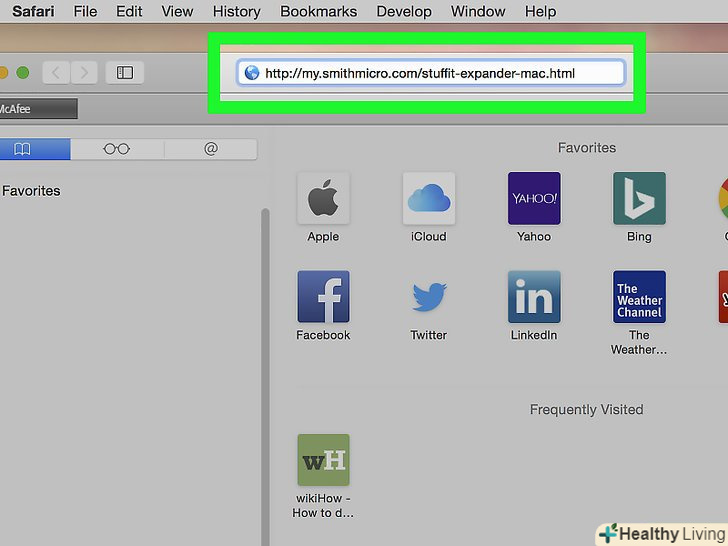Open the Edit menu
The image size is (728, 546).
(x=129, y=11)
